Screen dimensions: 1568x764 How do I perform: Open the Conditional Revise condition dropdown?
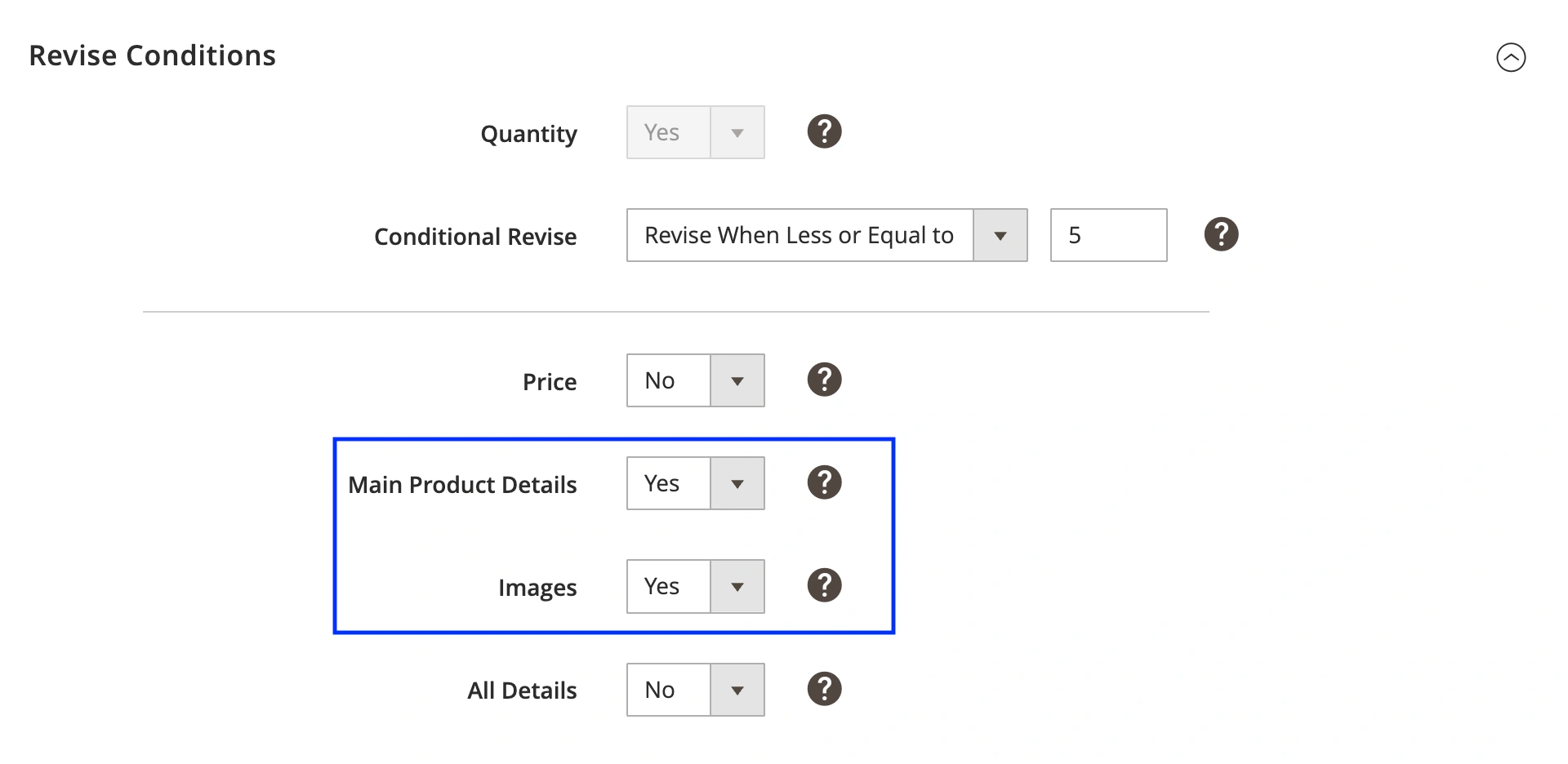point(1000,235)
